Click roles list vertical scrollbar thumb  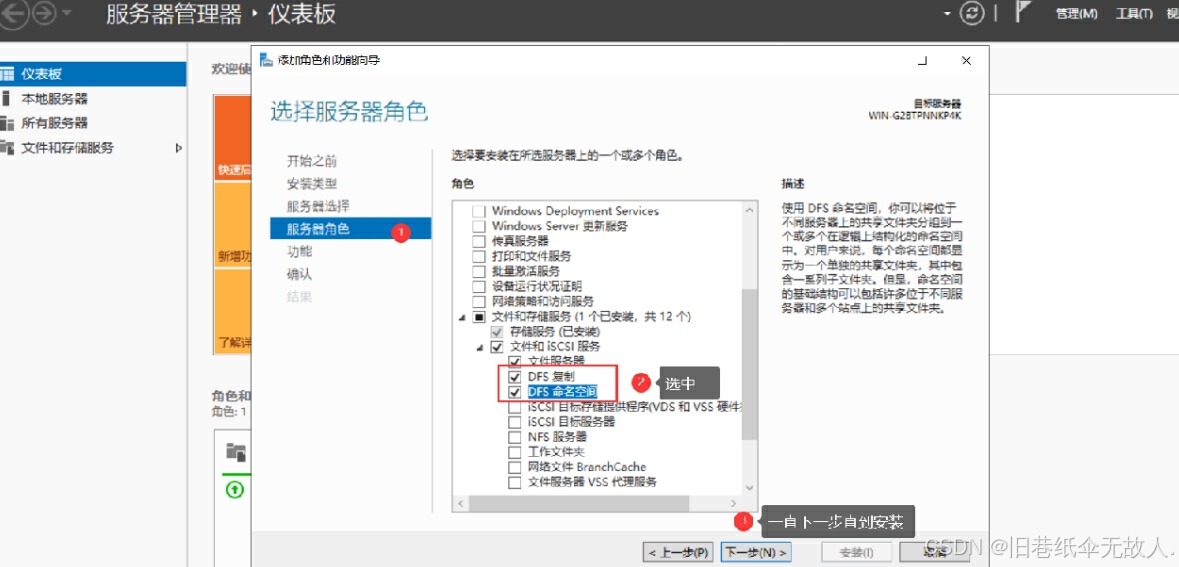pos(750,364)
